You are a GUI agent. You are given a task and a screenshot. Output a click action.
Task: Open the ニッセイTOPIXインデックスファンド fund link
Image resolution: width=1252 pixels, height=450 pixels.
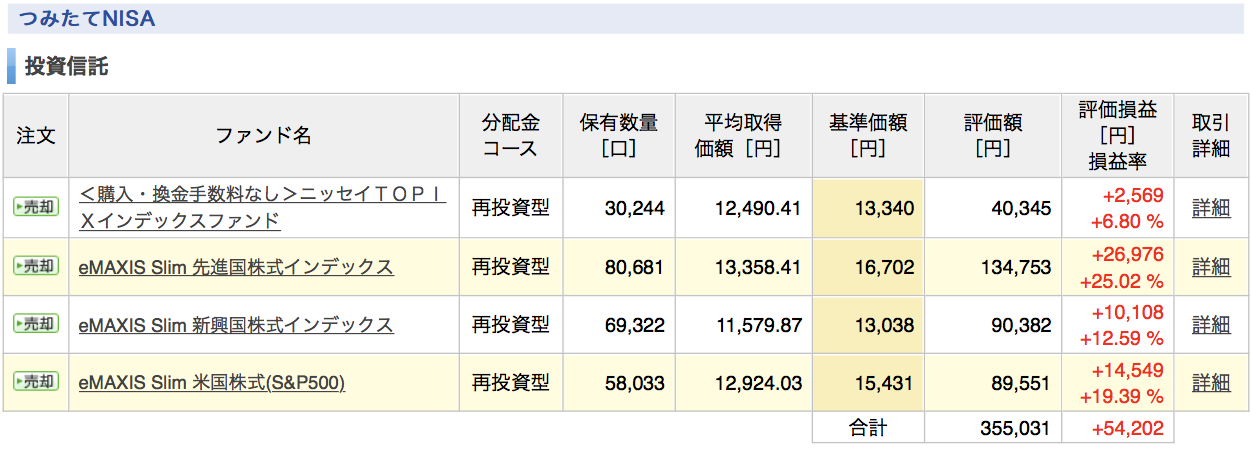click(262, 208)
